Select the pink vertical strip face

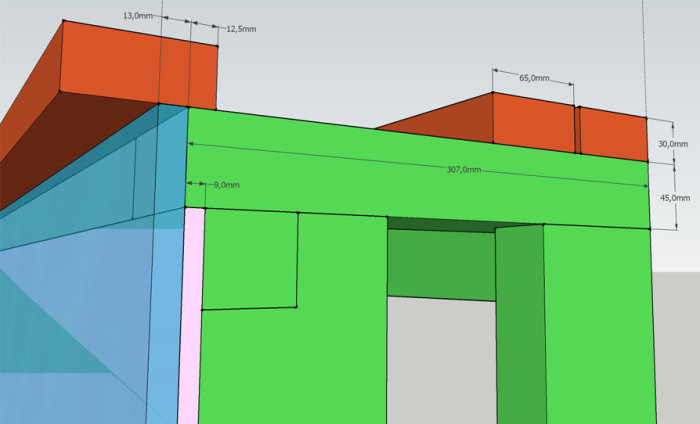pos(191,316)
